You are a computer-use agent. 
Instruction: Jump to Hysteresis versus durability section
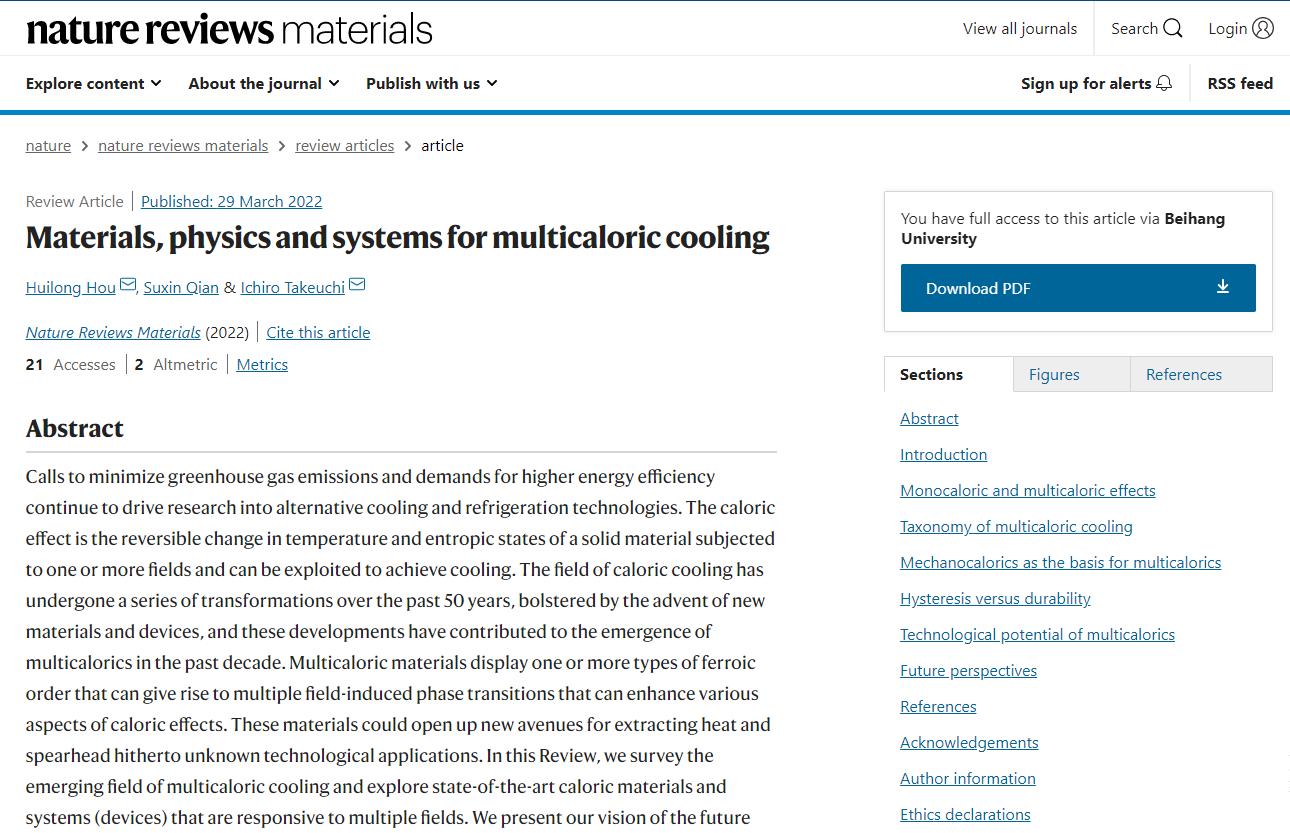(995, 598)
